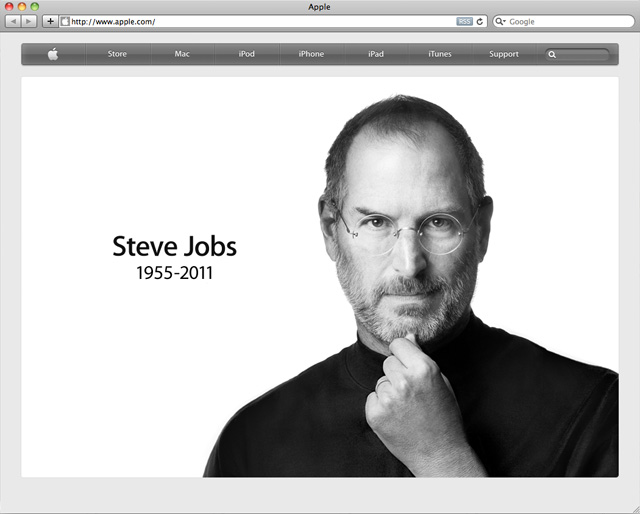640x514 pixels.
Task: Click the "Steve Jobs" heading text
Action: [174, 246]
